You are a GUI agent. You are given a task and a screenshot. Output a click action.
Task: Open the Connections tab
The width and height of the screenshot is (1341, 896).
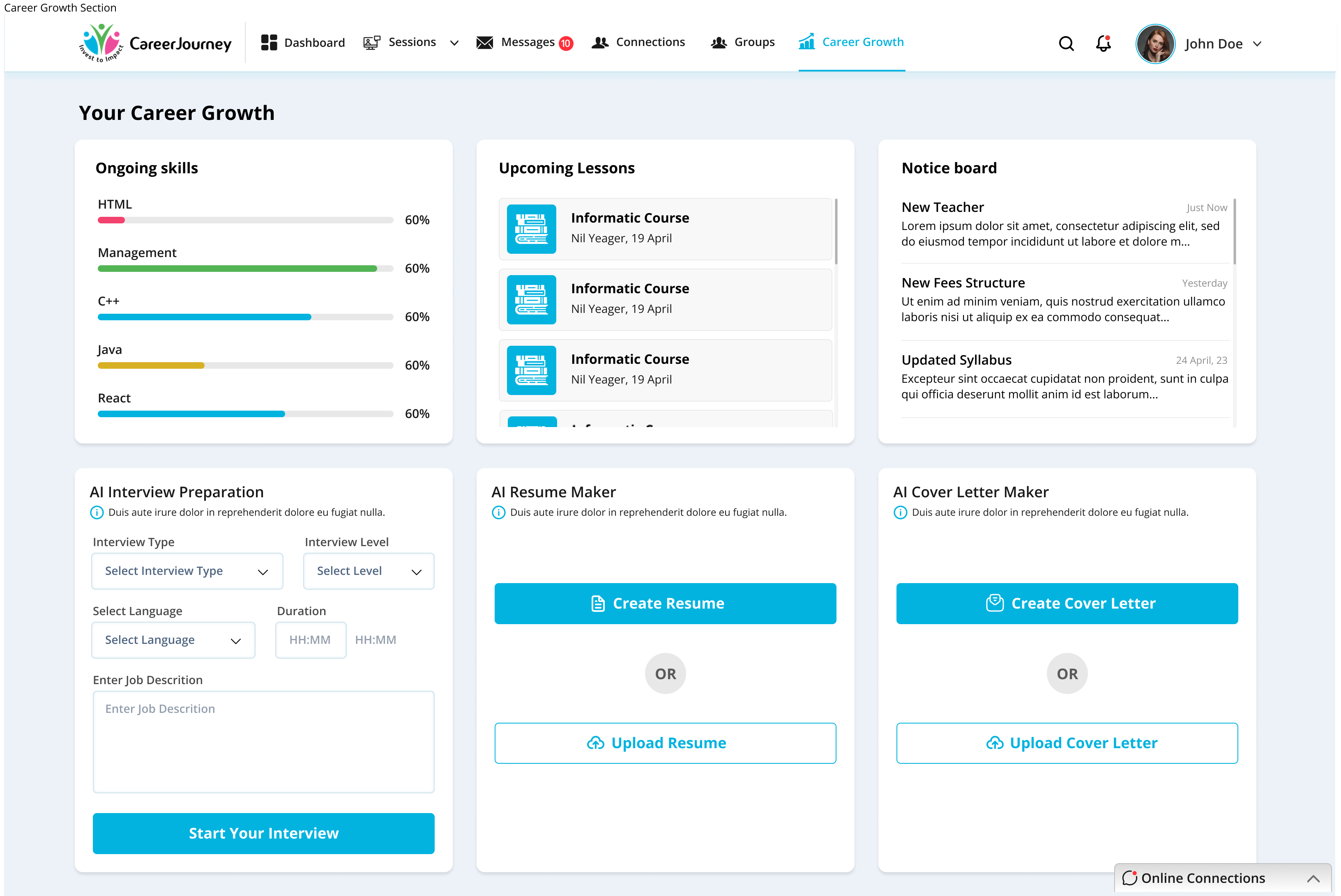tap(638, 42)
